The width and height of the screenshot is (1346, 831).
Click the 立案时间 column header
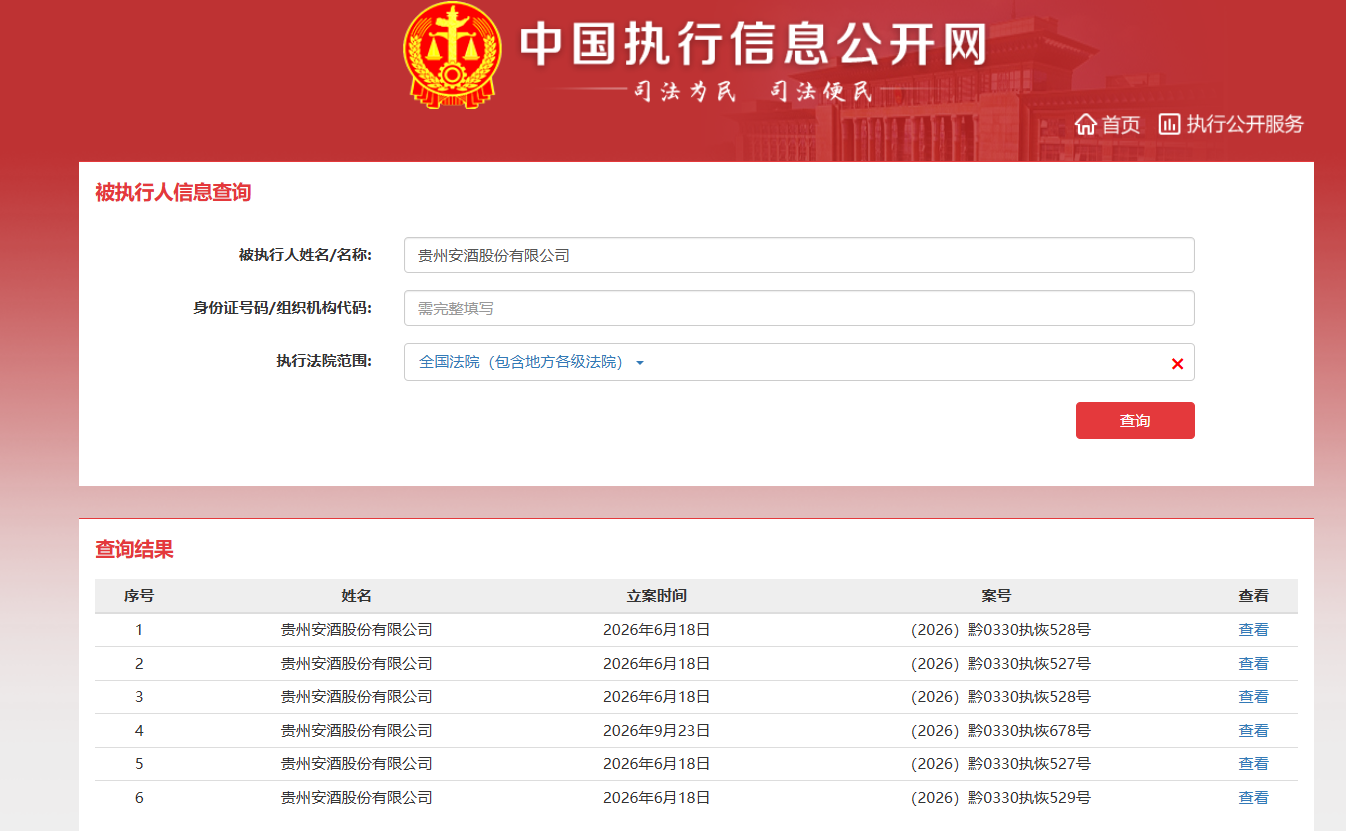point(657,596)
